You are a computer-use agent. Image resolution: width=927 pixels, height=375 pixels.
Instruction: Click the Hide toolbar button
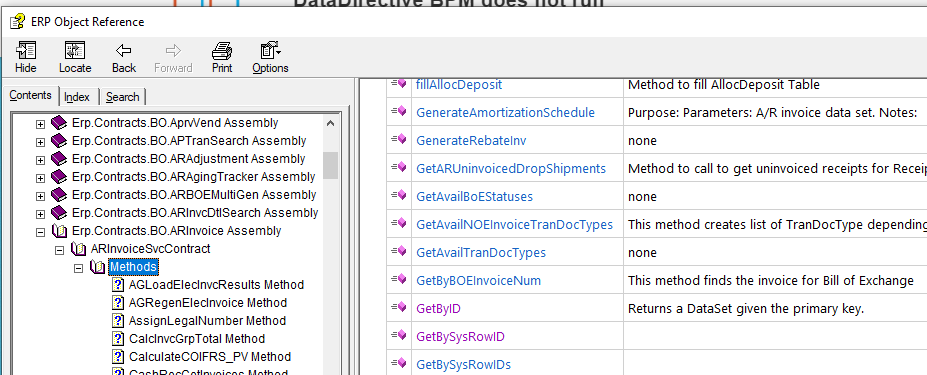click(x=25, y=57)
